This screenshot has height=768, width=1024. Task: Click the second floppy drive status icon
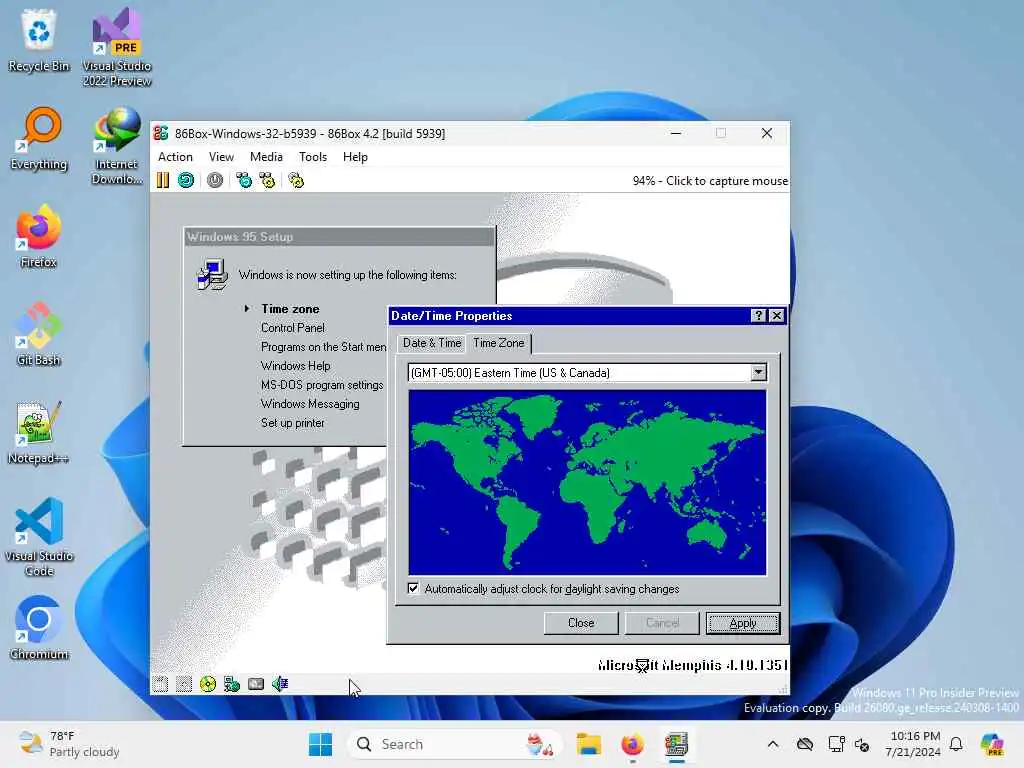184,684
